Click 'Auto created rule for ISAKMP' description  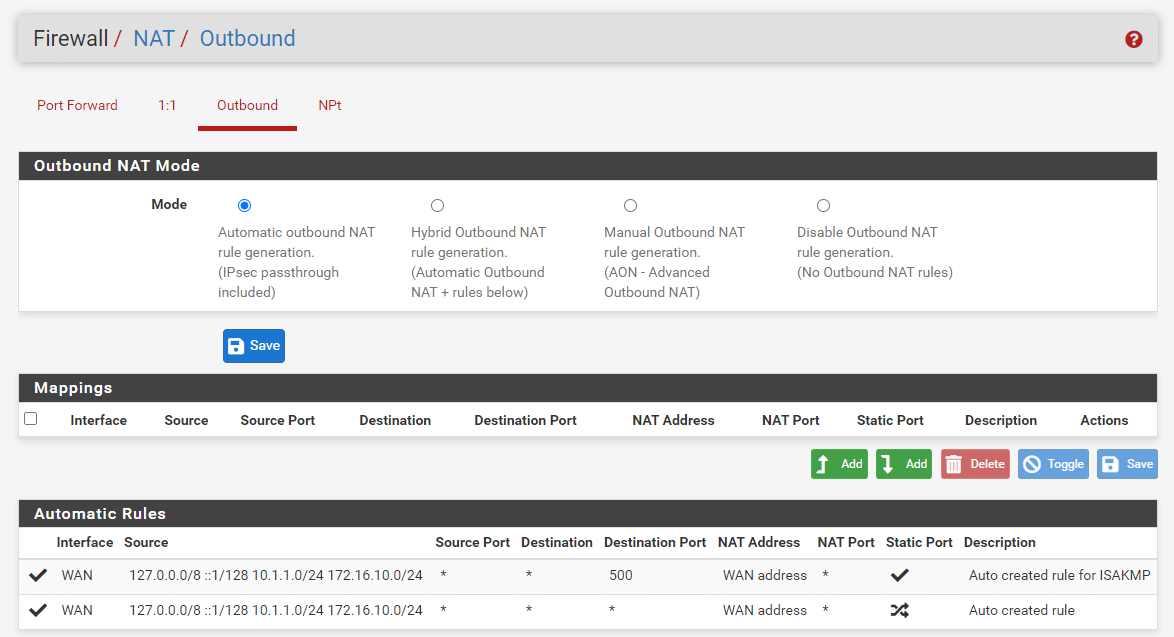pos(1059,576)
